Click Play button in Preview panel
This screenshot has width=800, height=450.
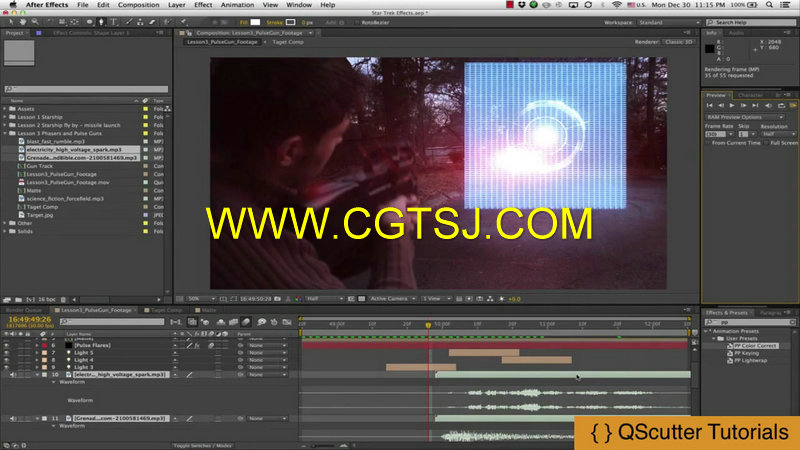tap(732, 106)
